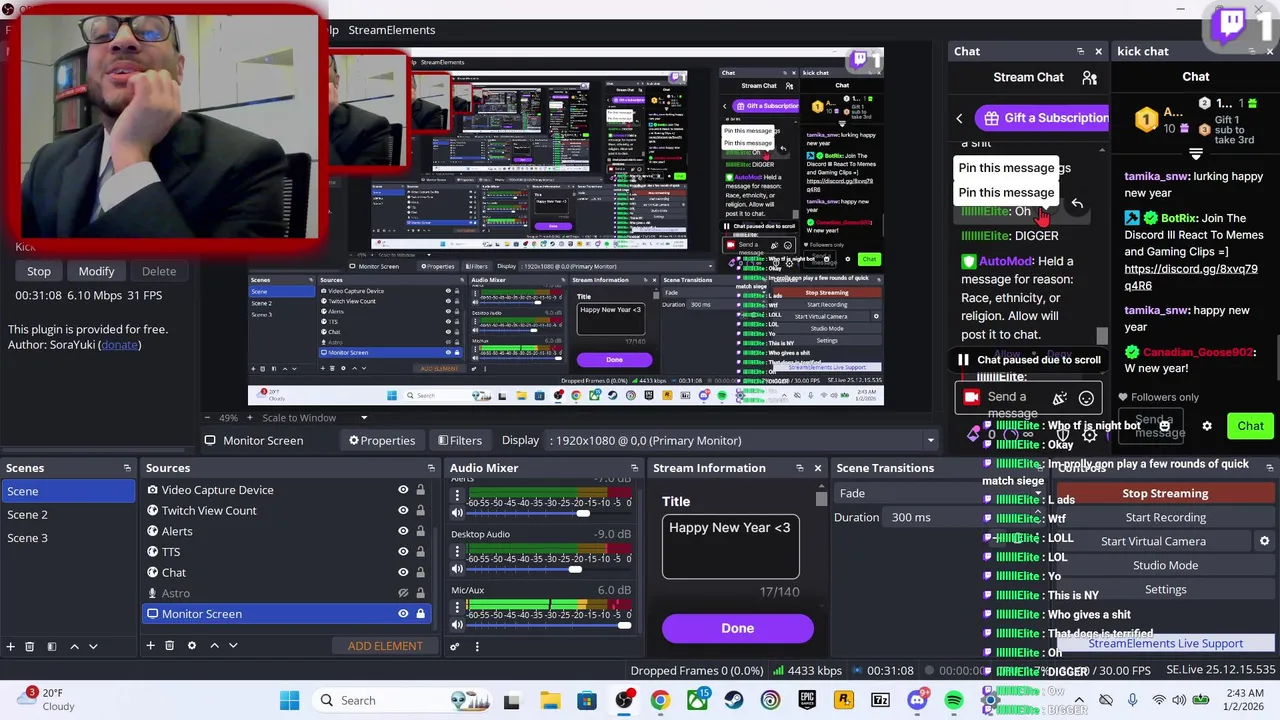This screenshot has width=1280, height=720.
Task: Open Steam from the taskbar
Action: click(734, 700)
